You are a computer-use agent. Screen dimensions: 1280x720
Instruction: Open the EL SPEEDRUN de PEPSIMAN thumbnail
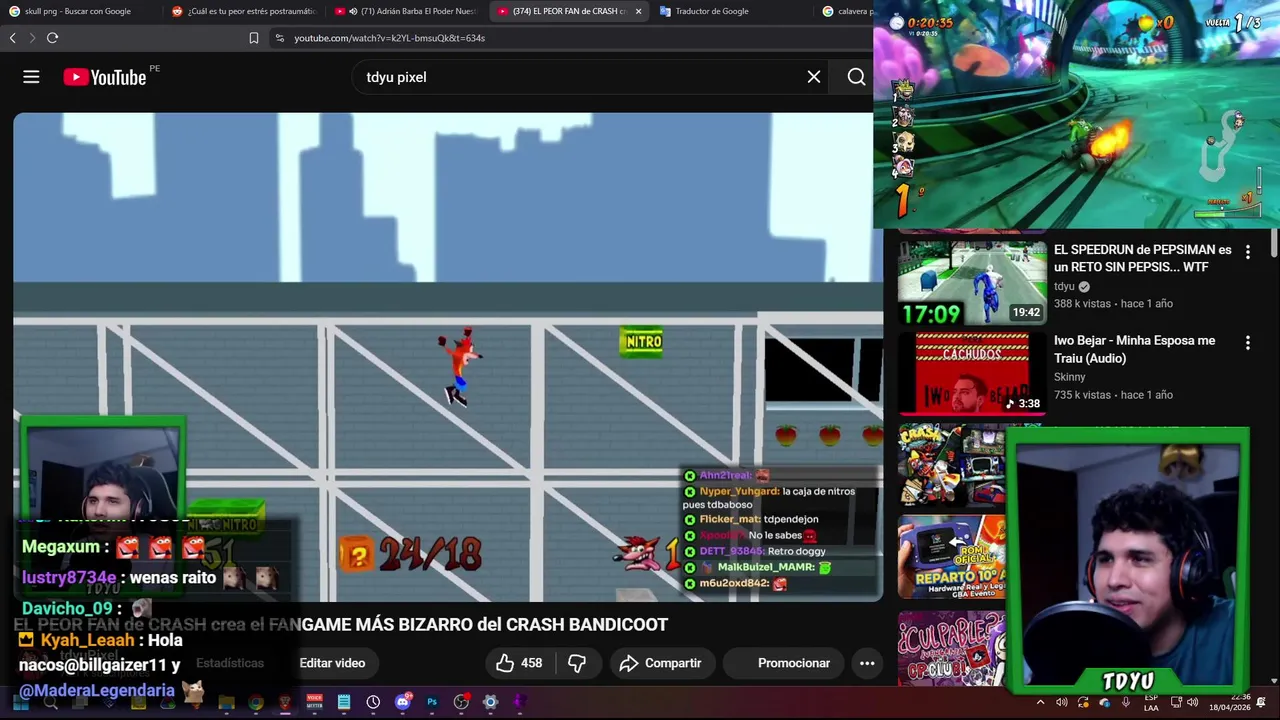coord(971,282)
